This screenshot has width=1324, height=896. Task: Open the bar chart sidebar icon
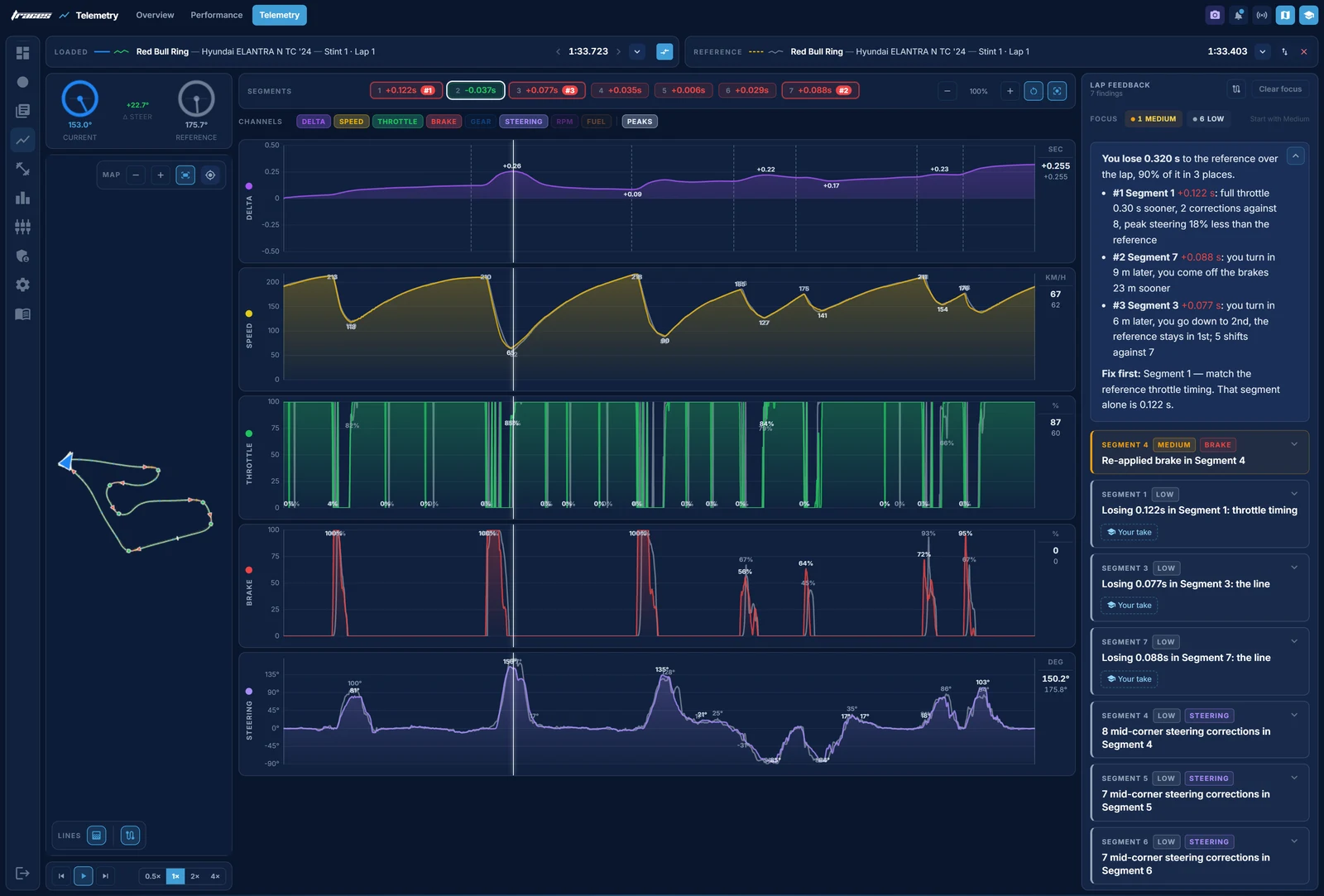tap(22, 198)
